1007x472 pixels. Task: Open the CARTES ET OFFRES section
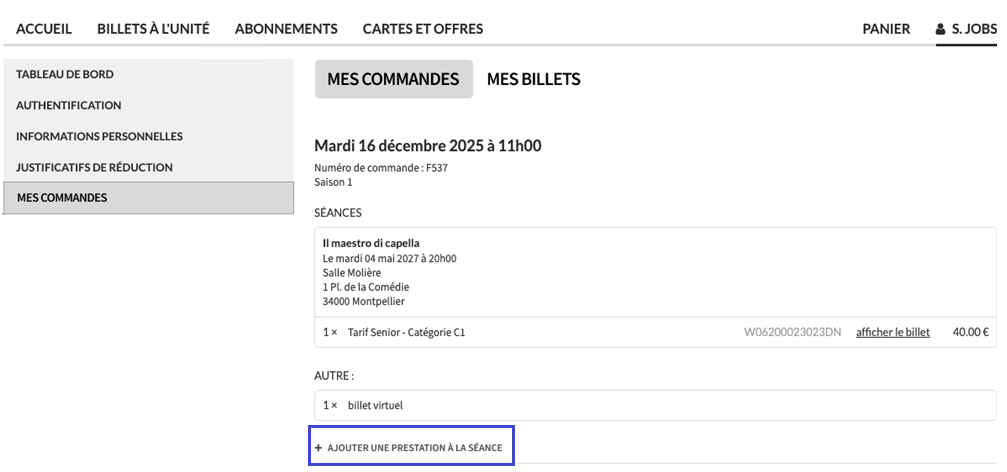(x=422, y=29)
